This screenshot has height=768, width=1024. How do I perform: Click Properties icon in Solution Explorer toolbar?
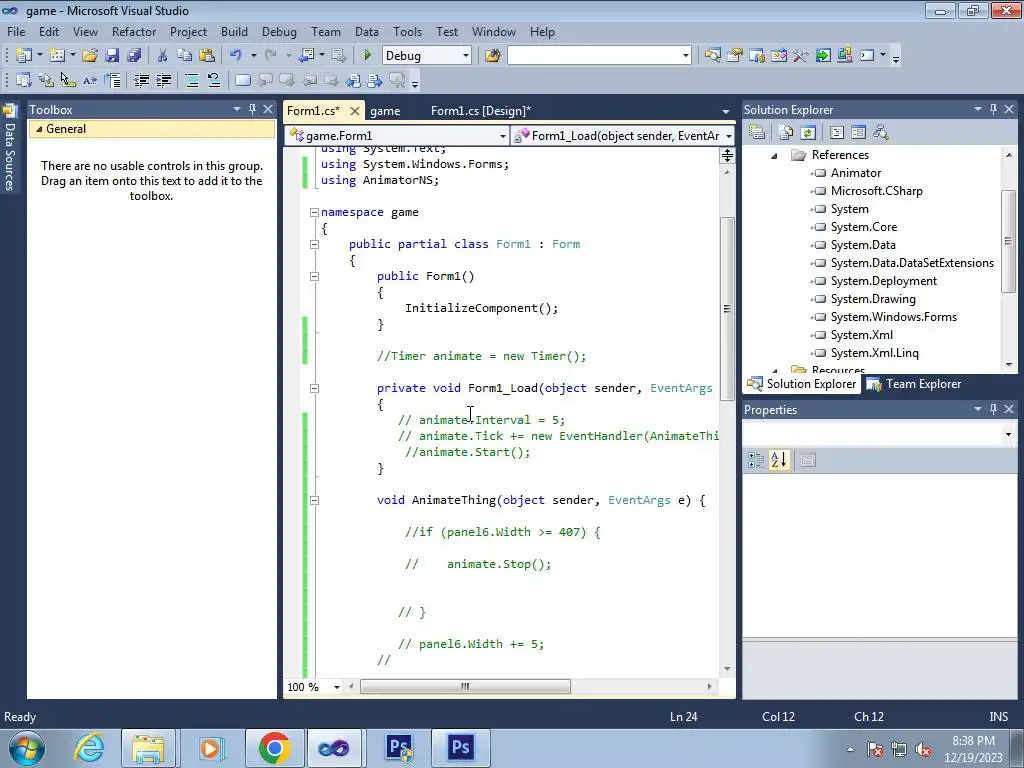(x=758, y=133)
